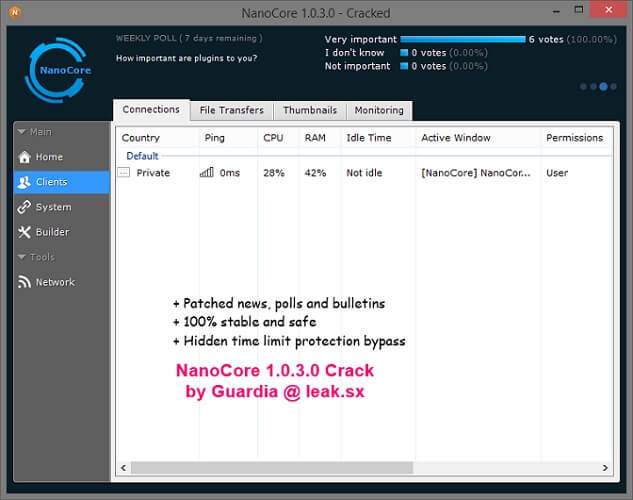
Task: Click the '6 votes' result text
Action: point(546,40)
